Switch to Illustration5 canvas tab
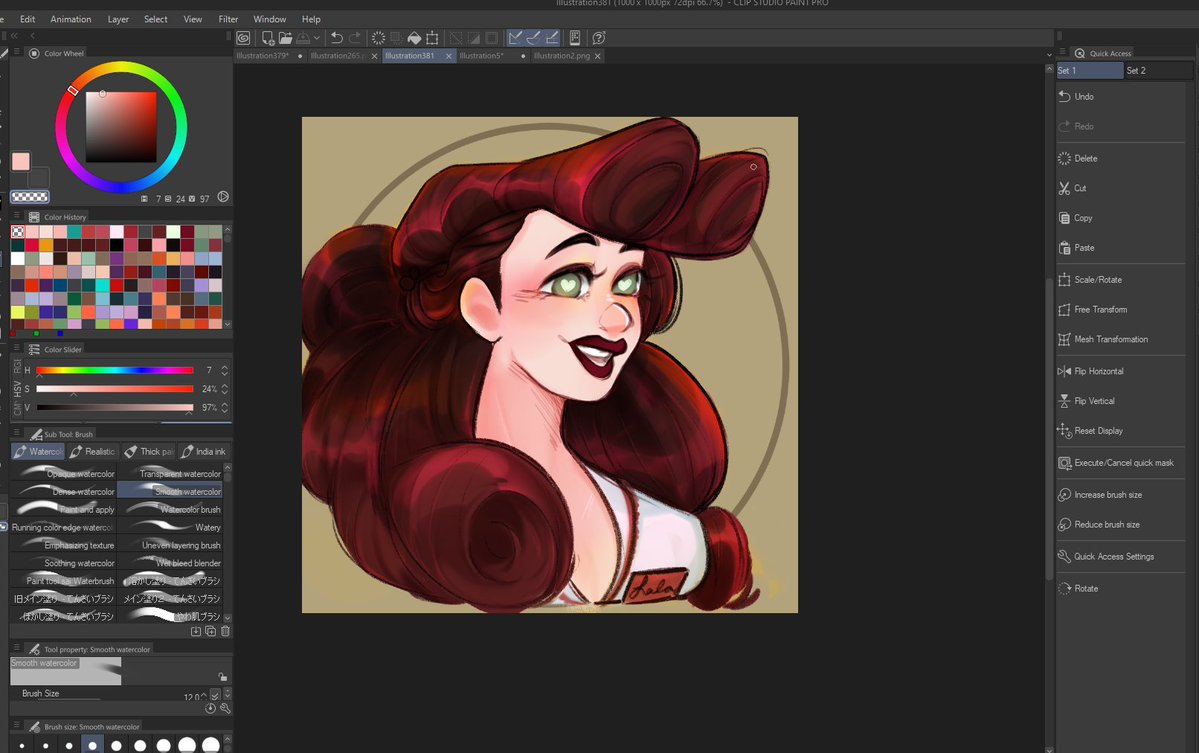Image resolution: width=1199 pixels, height=753 pixels. 482,56
